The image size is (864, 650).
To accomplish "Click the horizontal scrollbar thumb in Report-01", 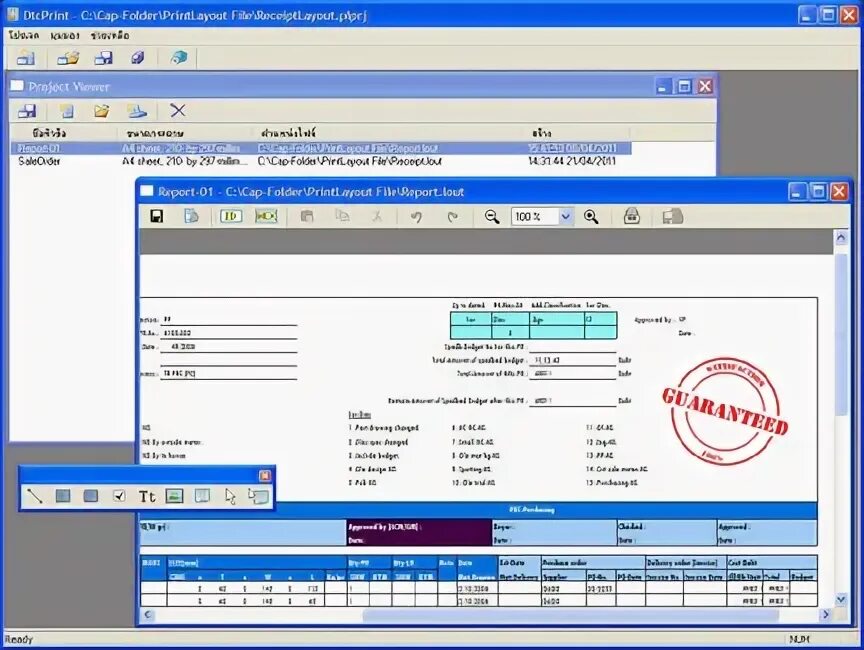I will pyautogui.click(x=571, y=615).
